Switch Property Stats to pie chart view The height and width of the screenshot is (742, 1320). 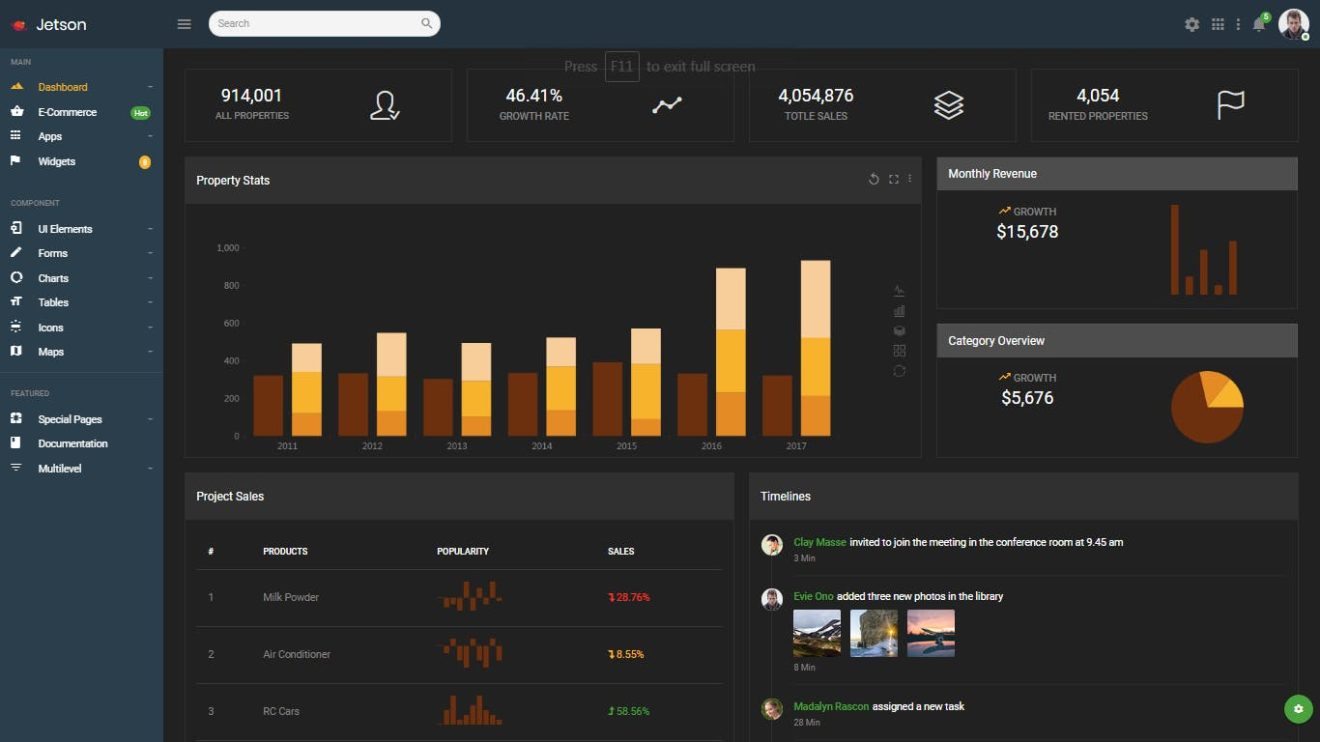coord(898,330)
